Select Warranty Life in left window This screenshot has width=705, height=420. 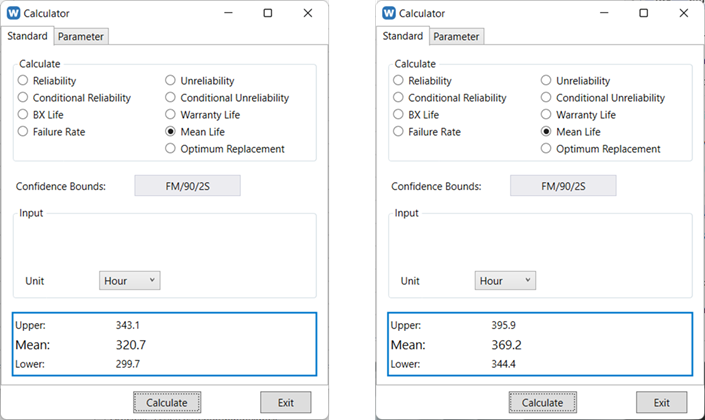tap(172, 115)
